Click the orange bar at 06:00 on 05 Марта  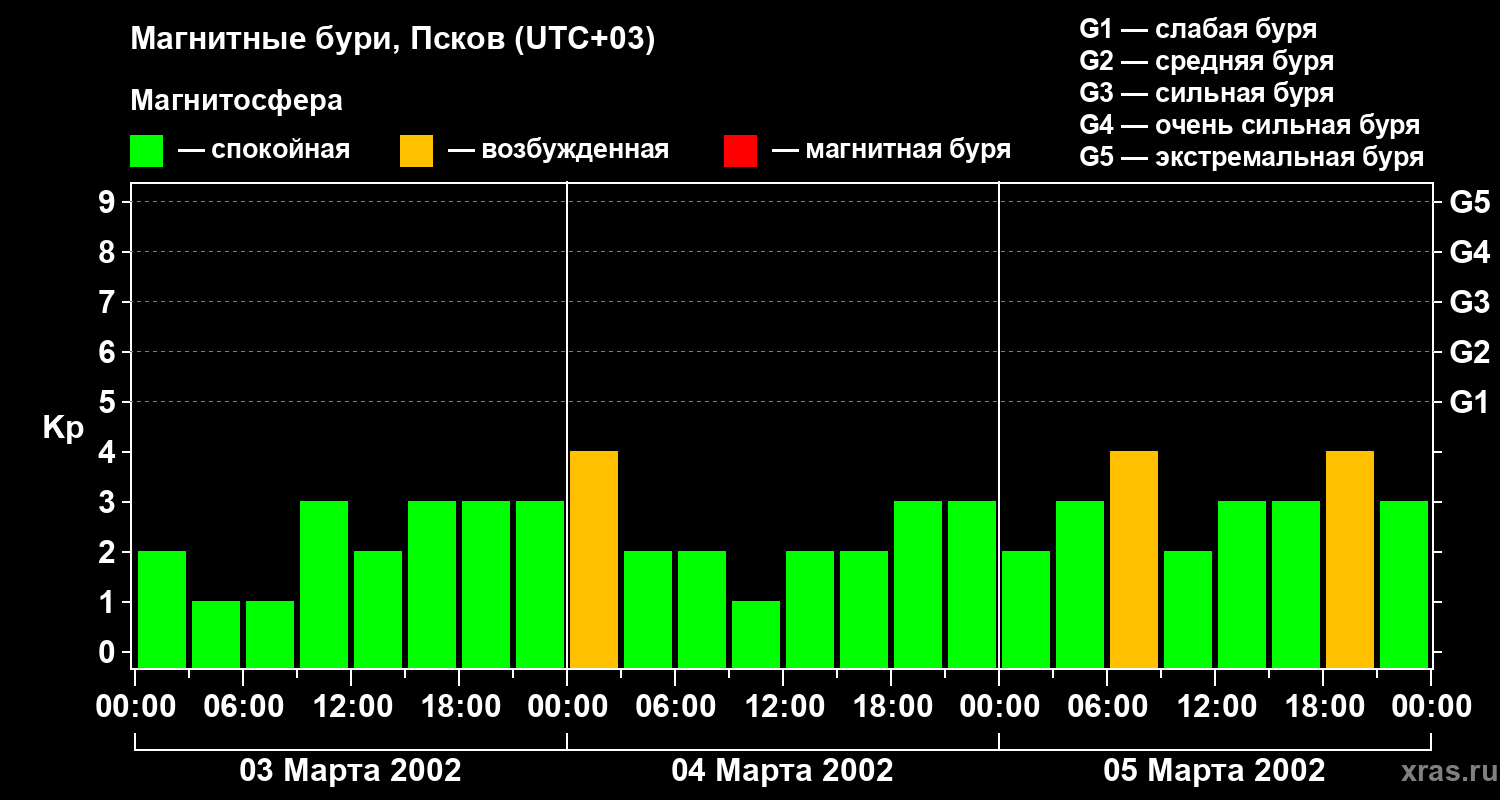(1134, 559)
